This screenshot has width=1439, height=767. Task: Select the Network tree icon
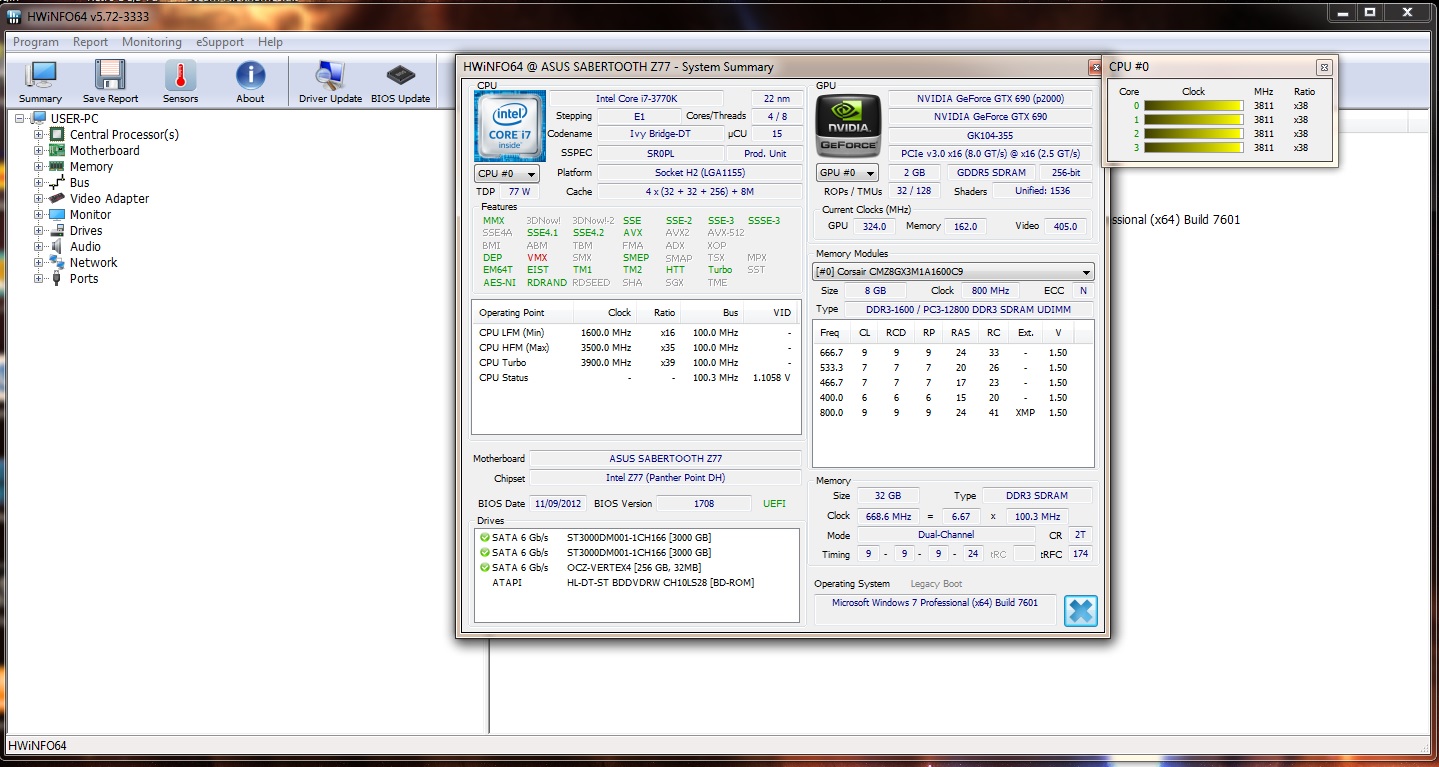tap(57, 262)
